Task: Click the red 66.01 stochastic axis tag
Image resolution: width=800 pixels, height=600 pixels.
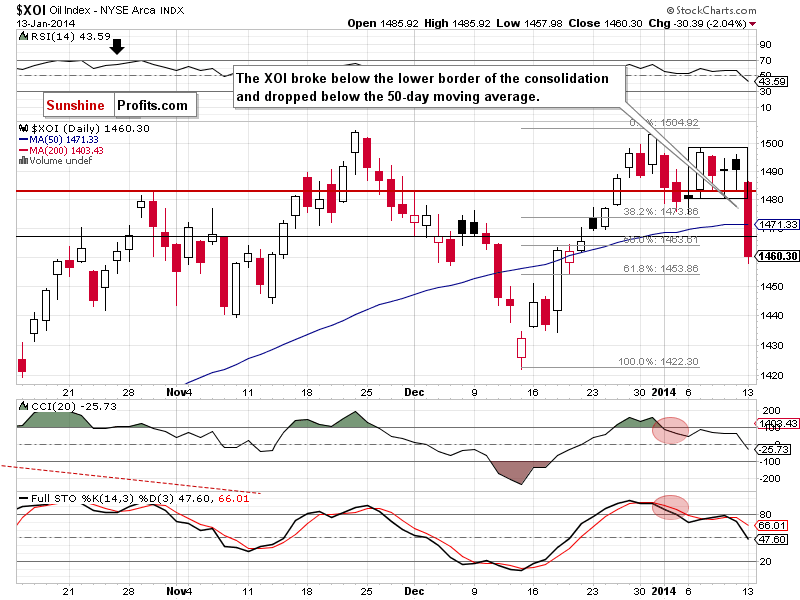Action: point(772,525)
